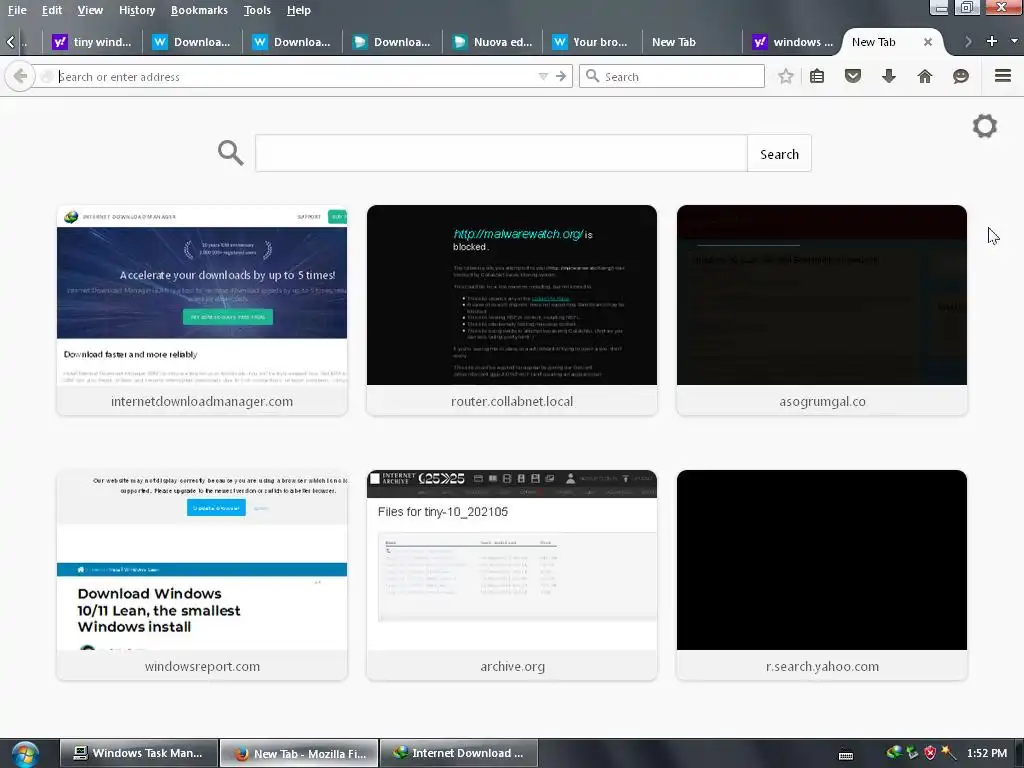Open the on-screen keyboard tray icon
Viewport: 1024px width, 768px height.
846,755
